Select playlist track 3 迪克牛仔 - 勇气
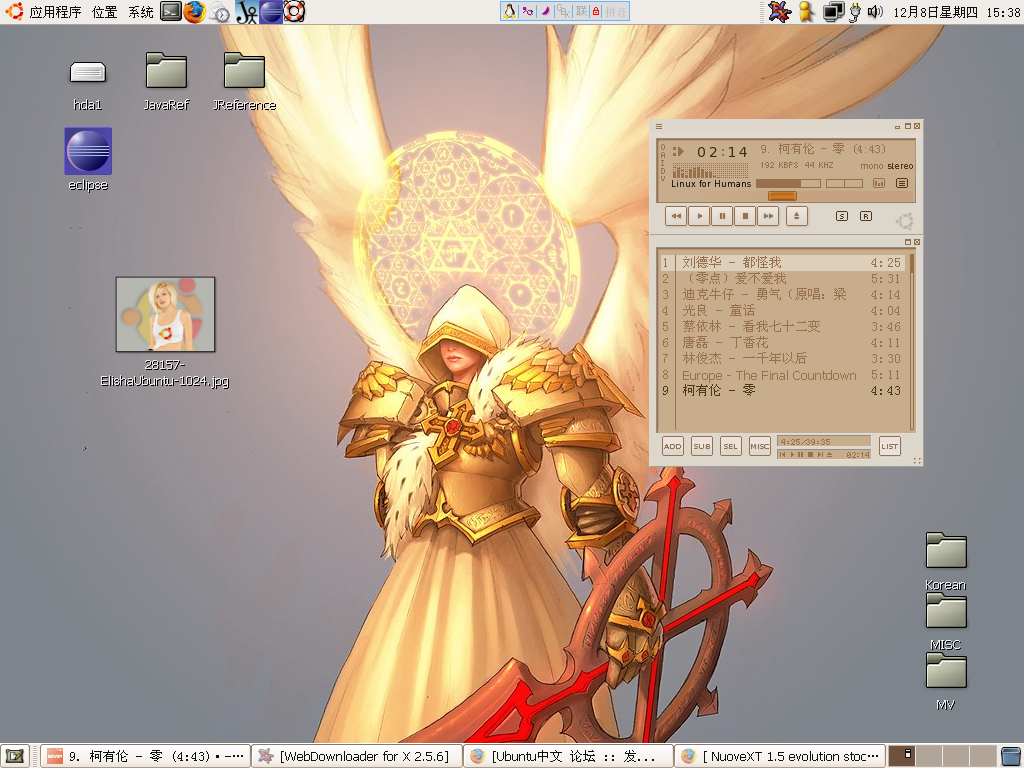The height and width of the screenshot is (768, 1024). [x=782, y=295]
